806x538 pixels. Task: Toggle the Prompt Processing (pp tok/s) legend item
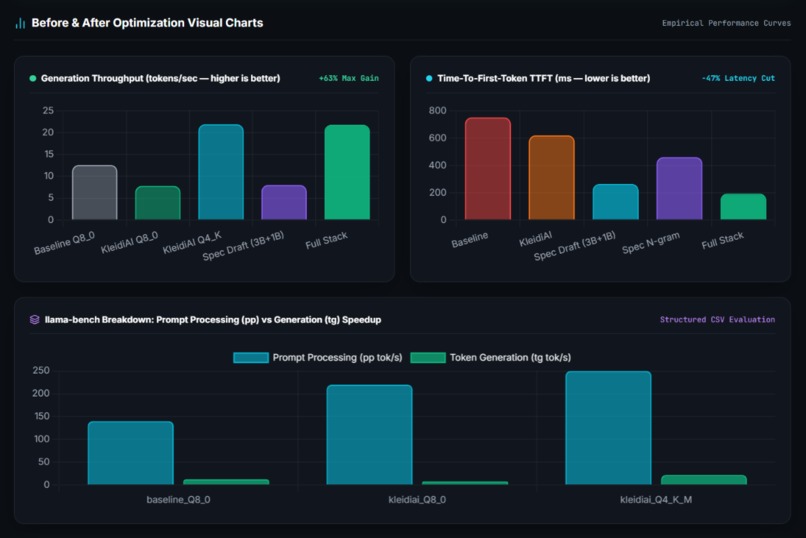pyautogui.click(x=318, y=358)
